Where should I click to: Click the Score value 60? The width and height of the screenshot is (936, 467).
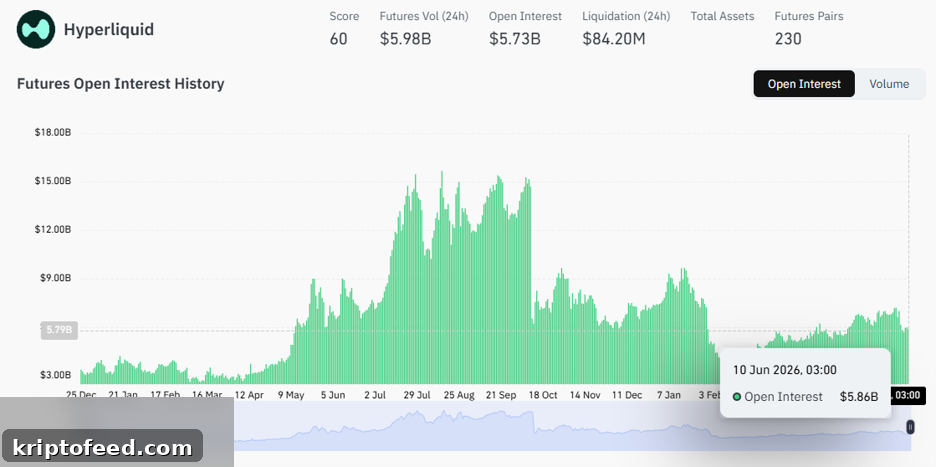(x=338, y=39)
